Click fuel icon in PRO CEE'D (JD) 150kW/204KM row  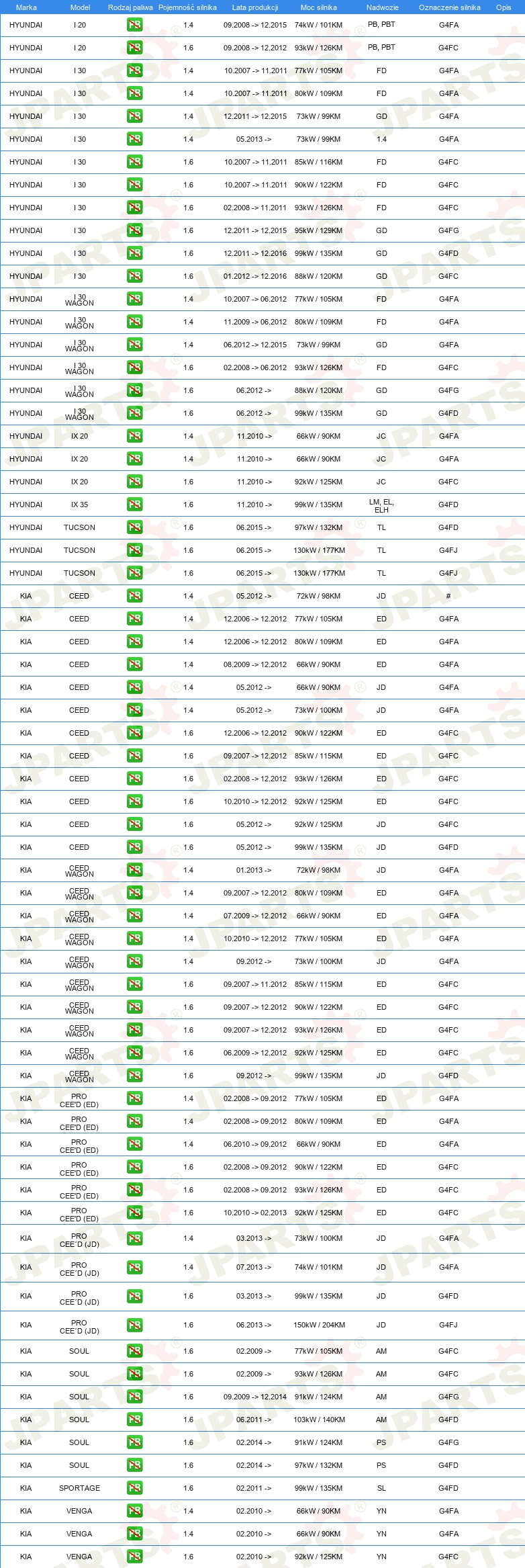pos(135,1325)
